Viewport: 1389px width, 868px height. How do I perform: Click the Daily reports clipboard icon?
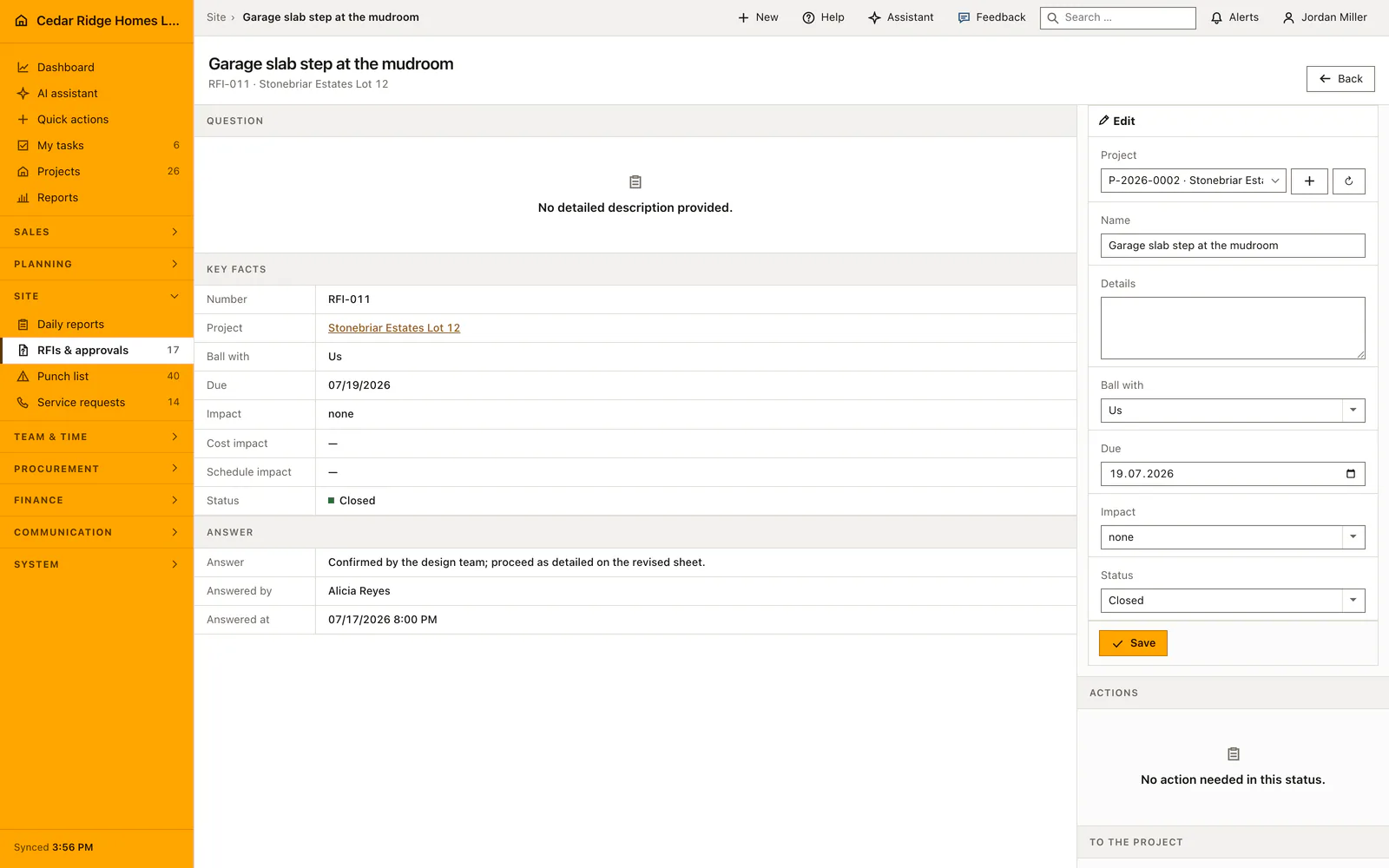click(23, 325)
